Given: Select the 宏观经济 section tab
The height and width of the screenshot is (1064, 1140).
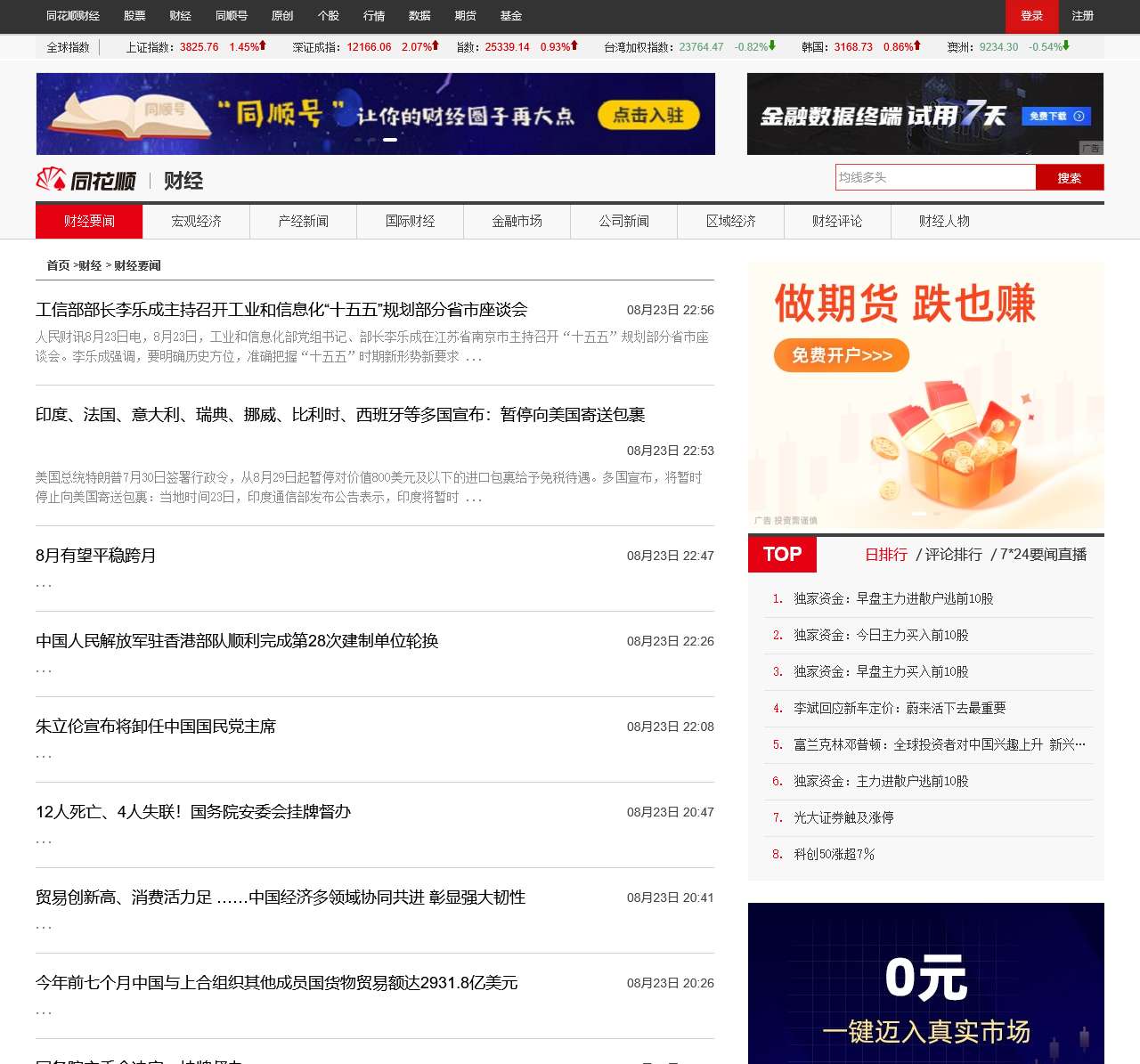Looking at the screenshot, I should coord(197,222).
